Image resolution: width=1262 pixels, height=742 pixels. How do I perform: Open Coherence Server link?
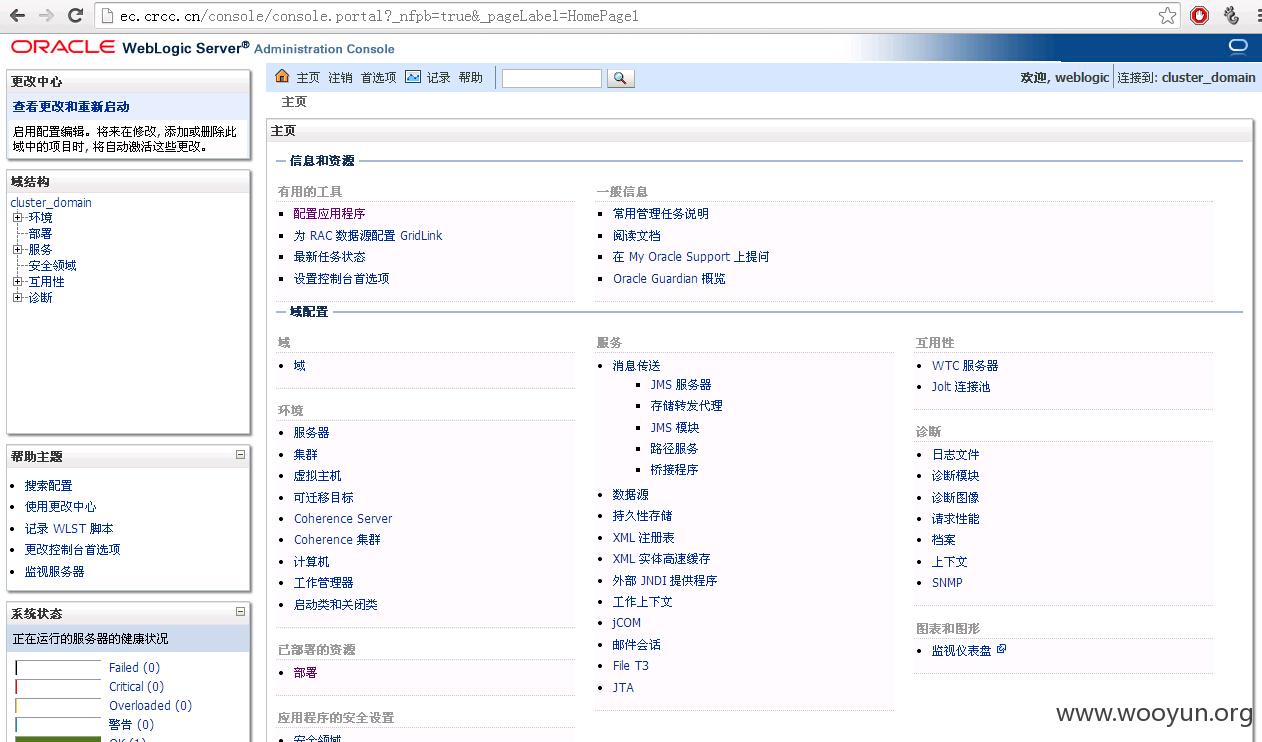coord(343,518)
